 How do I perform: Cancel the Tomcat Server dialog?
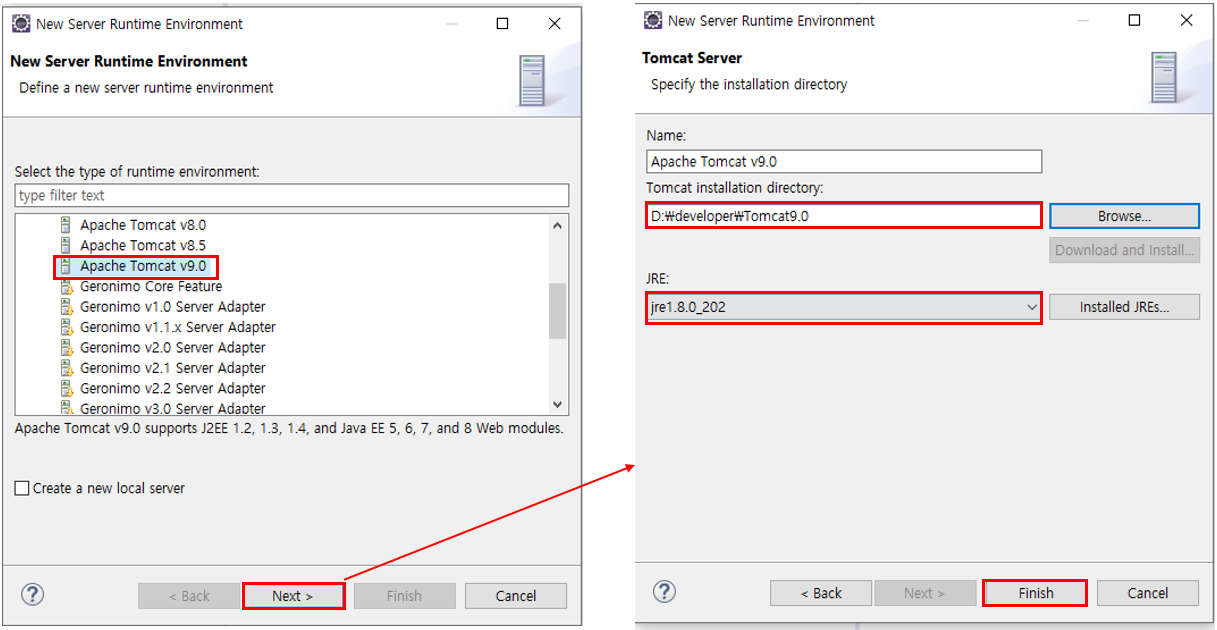pos(1148,593)
